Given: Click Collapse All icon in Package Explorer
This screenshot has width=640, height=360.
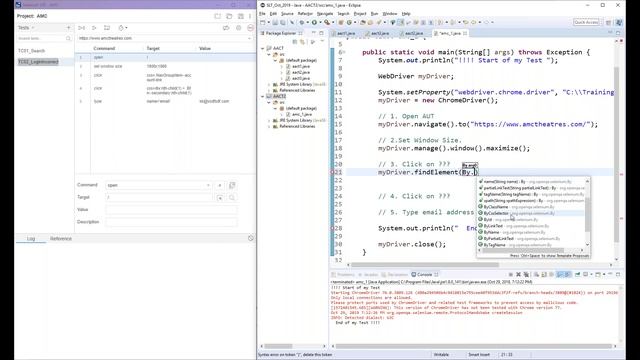Looking at the screenshot, I should click(295, 42).
